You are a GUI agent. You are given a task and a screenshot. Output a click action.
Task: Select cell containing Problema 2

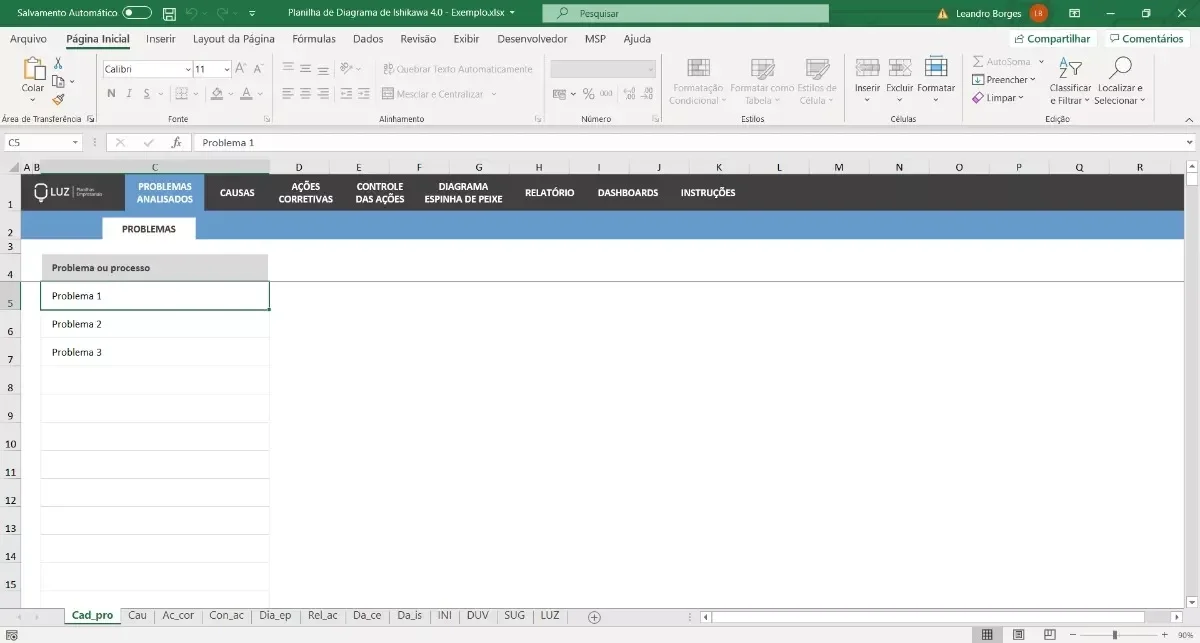click(x=155, y=324)
